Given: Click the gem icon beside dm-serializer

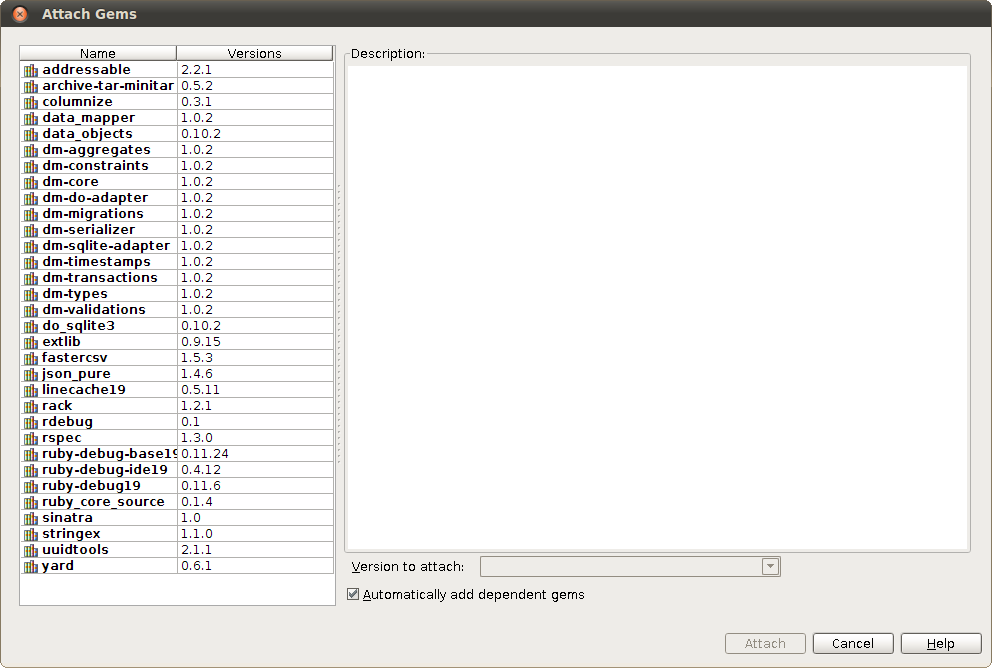Looking at the screenshot, I should [x=31, y=230].
